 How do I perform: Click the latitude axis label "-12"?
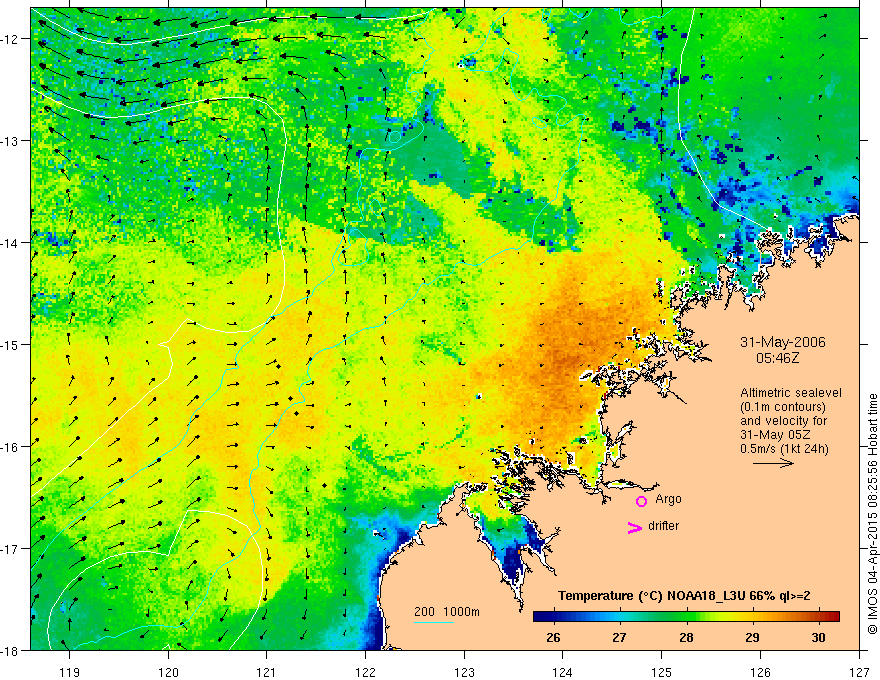coord(11,39)
